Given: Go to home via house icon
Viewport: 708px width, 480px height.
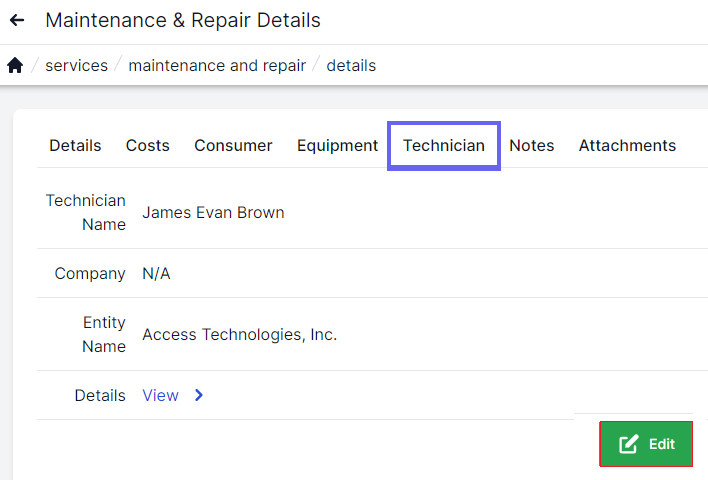Looking at the screenshot, I should pyautogui.click(x=15, y=66).
